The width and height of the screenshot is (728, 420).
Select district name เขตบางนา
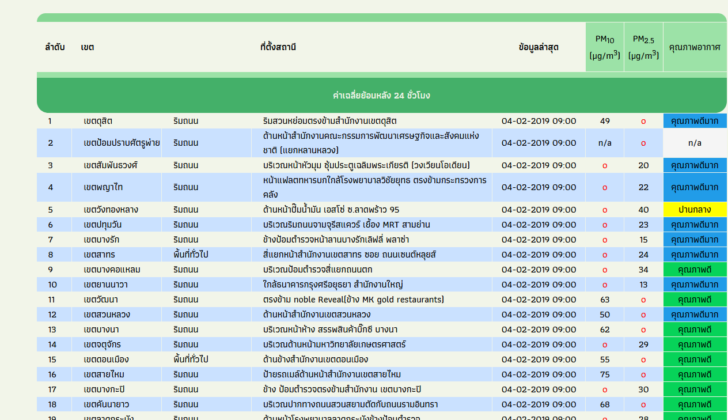[x=101, y=330]
